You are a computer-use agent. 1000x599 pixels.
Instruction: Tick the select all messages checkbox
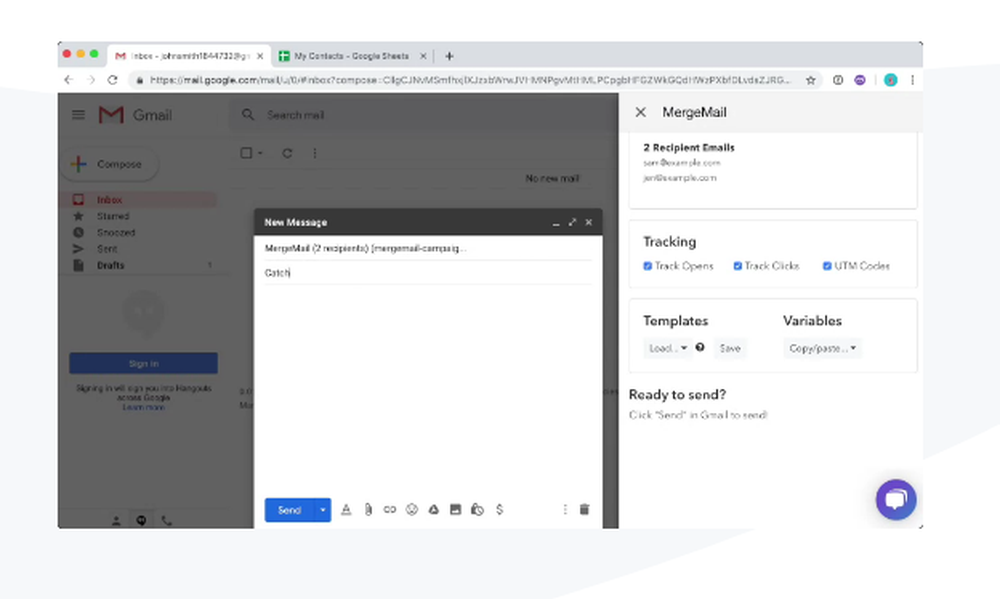coord(246,153)
